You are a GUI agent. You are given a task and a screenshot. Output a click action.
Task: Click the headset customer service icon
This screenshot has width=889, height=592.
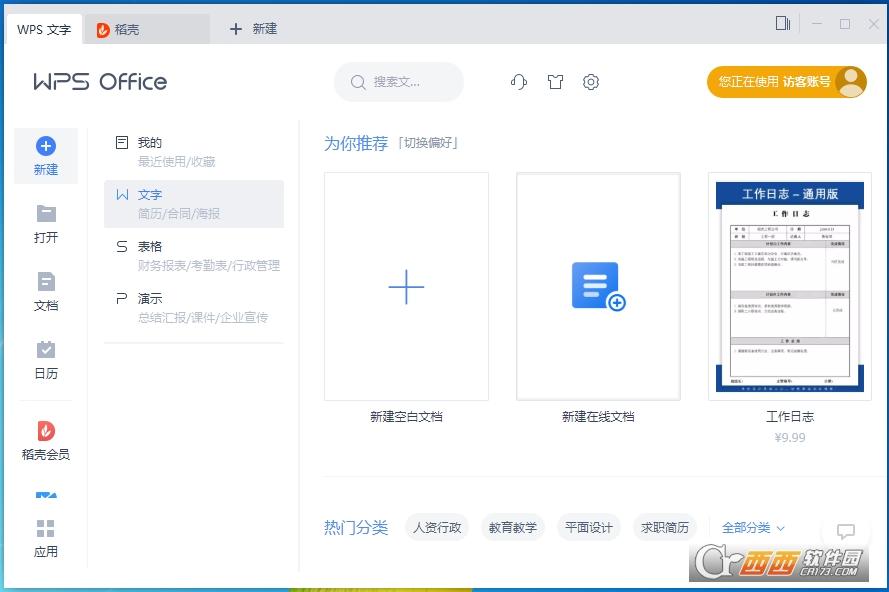click(x=519, y=82)
